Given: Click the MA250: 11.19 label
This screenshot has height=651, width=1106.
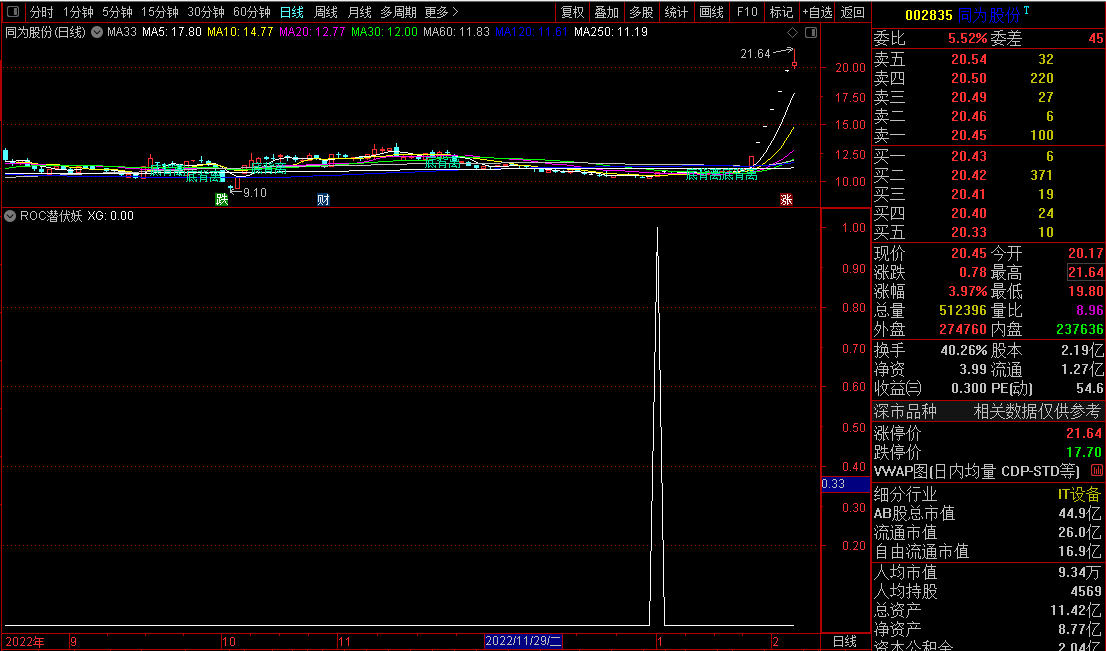Looking at the screenshot, I should pos(611,32).
